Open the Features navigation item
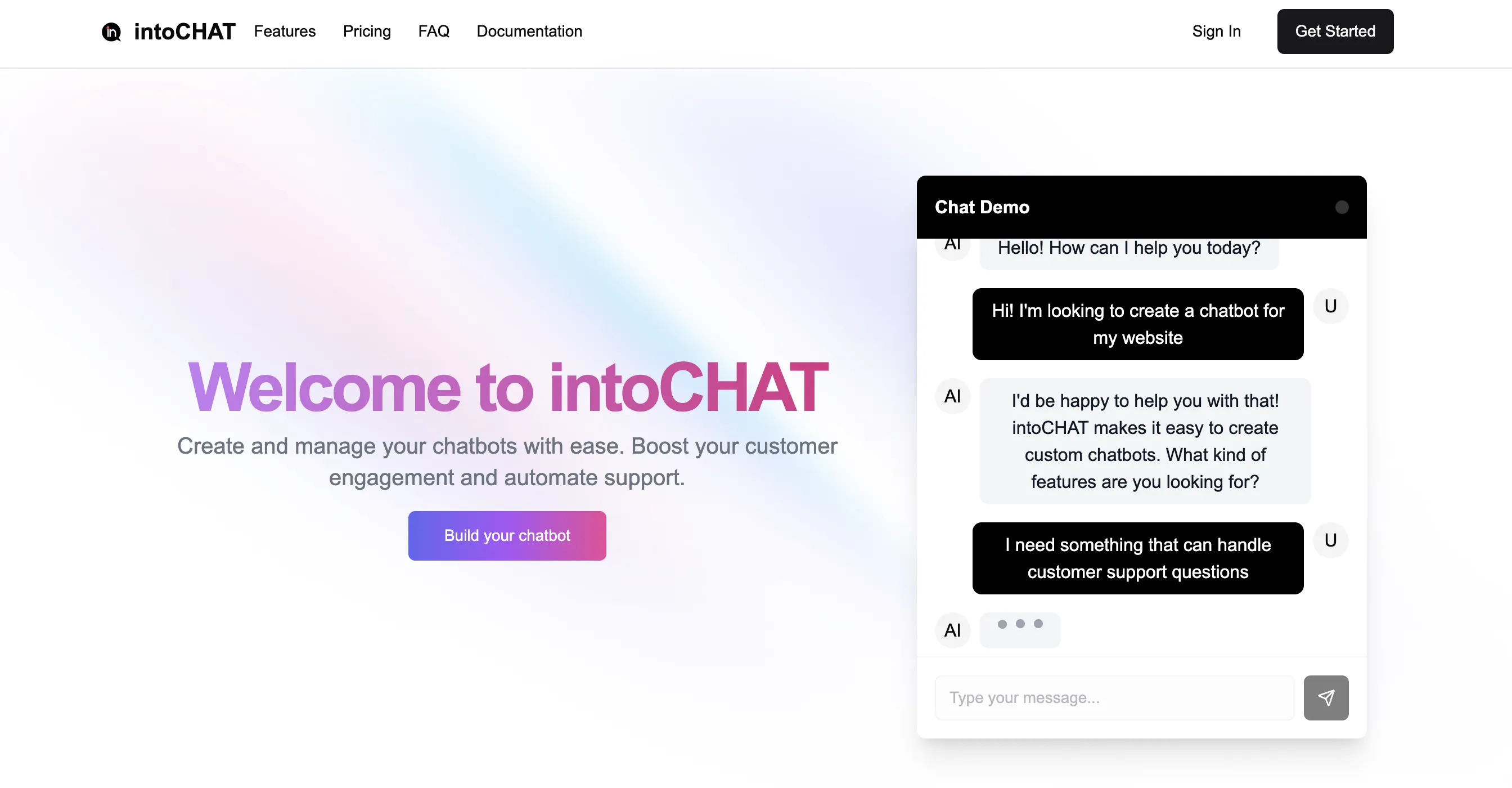 coord(285,32)
